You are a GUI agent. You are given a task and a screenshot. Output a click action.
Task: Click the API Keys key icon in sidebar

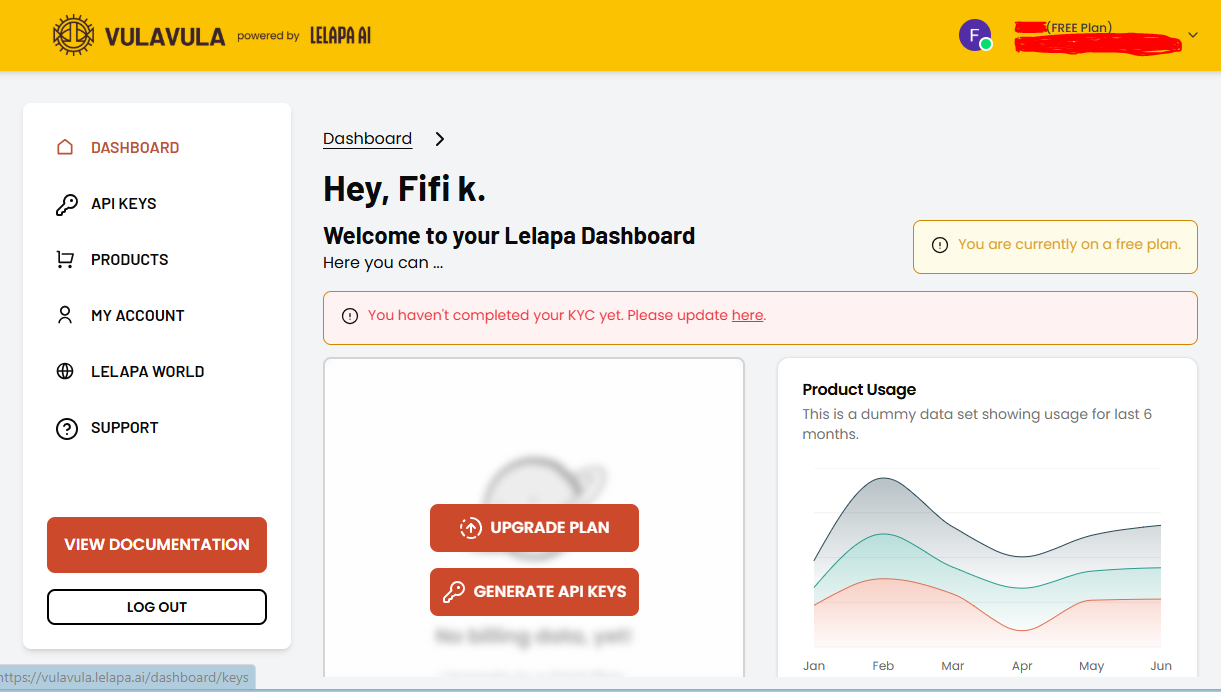click(66, 204)
